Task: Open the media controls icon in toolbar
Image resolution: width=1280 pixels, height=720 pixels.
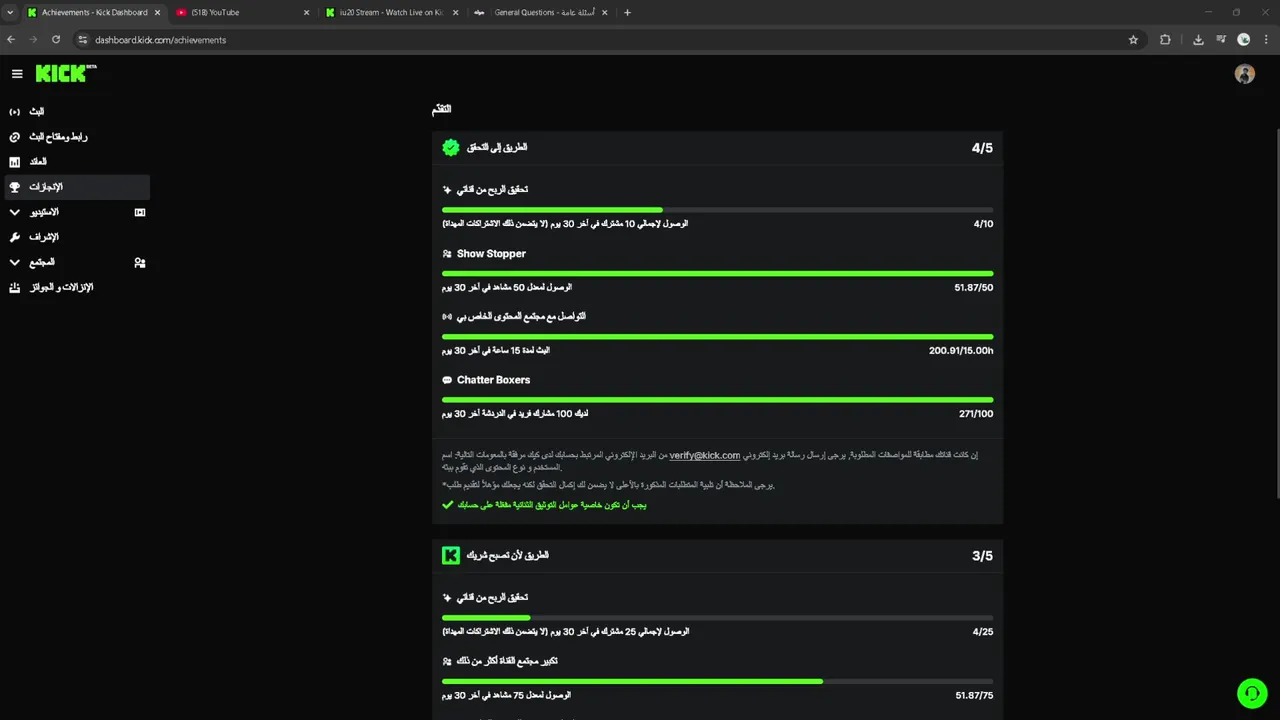Action: pos(1221,40)
